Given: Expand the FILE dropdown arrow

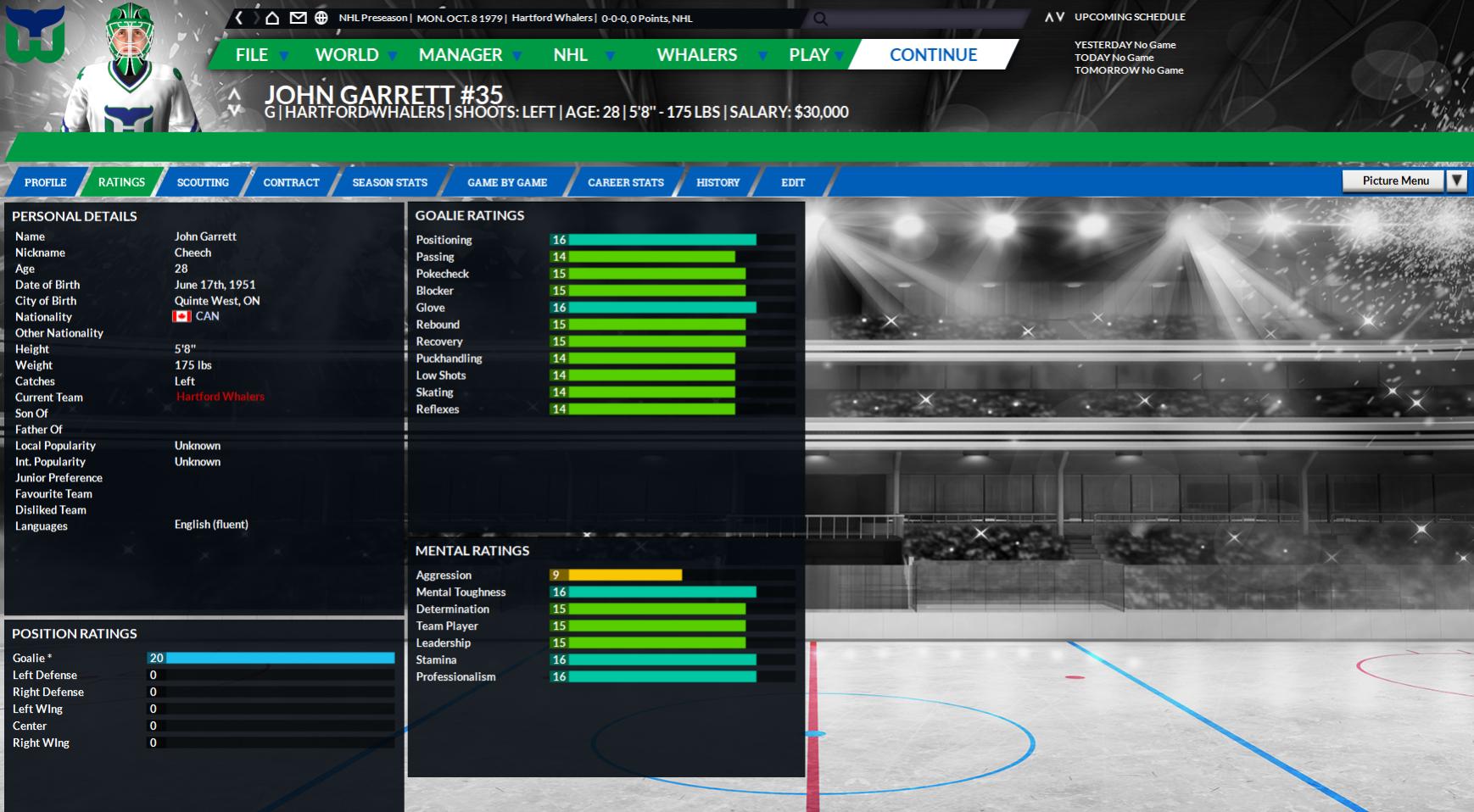Looking at the screenshot, I should click(284, 56).
